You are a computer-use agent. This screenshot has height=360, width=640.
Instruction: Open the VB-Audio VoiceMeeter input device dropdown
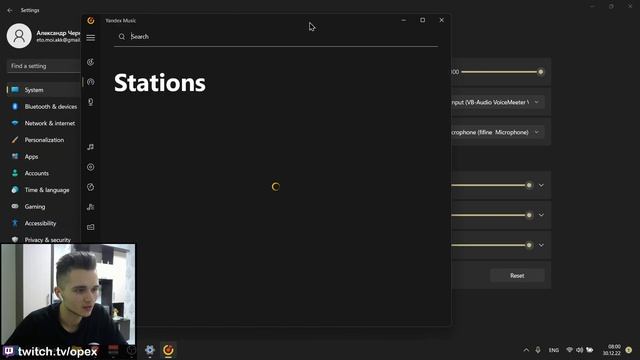point(498,102)
